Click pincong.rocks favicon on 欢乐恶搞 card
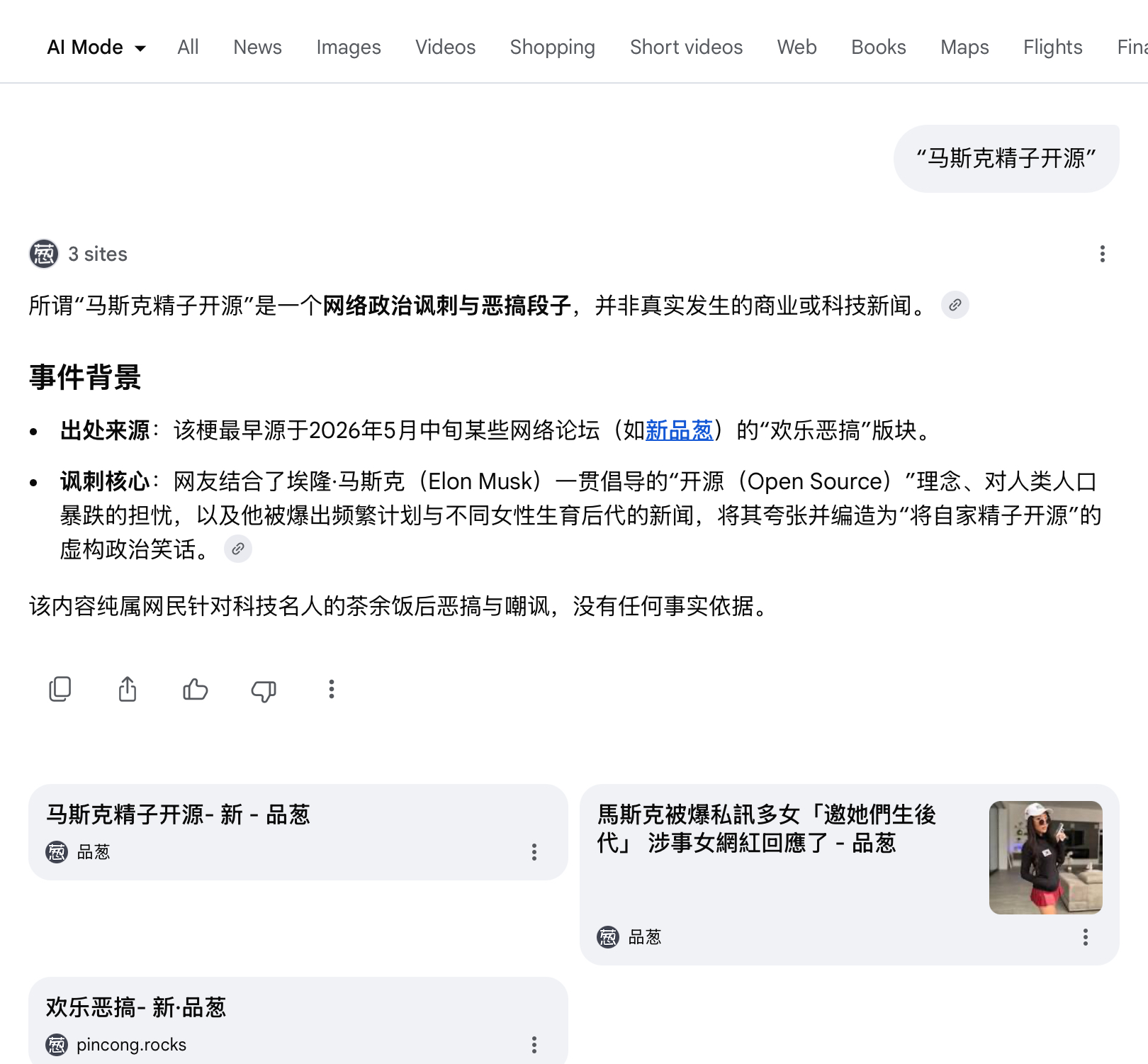The image size is (1148, 1064). [57, 1045]
